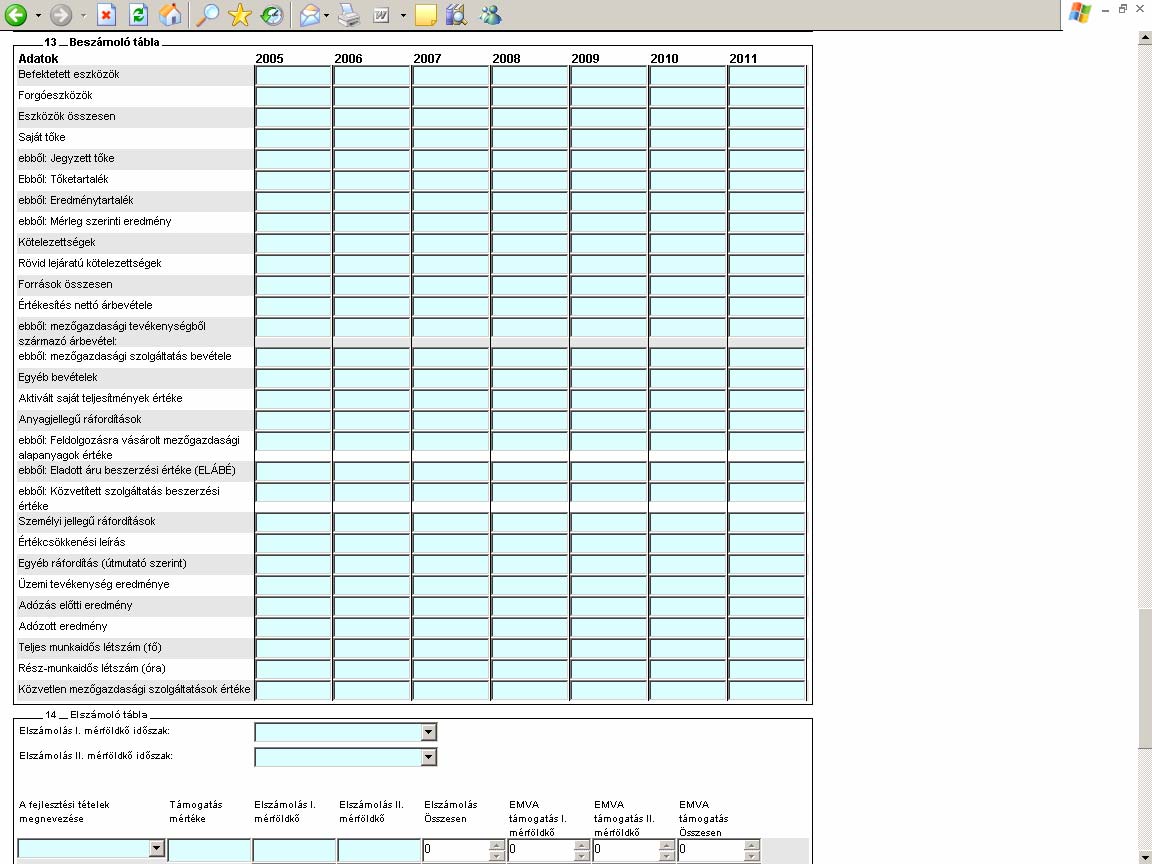
Task: Click Ebből: Tőketartalék 2010 field
Action: point(688,180)
